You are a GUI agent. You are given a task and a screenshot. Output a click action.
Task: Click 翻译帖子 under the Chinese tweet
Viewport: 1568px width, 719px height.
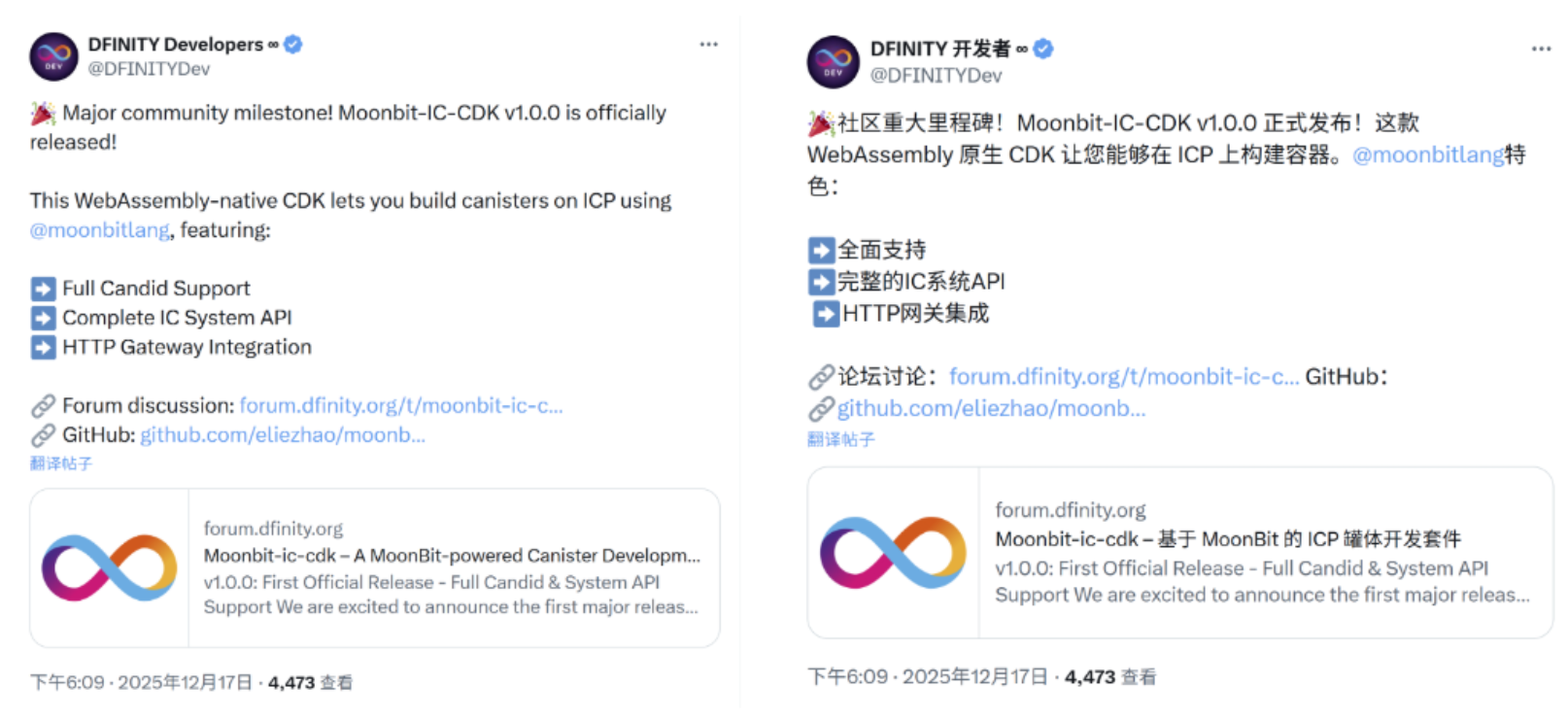[x=841, y=439]
